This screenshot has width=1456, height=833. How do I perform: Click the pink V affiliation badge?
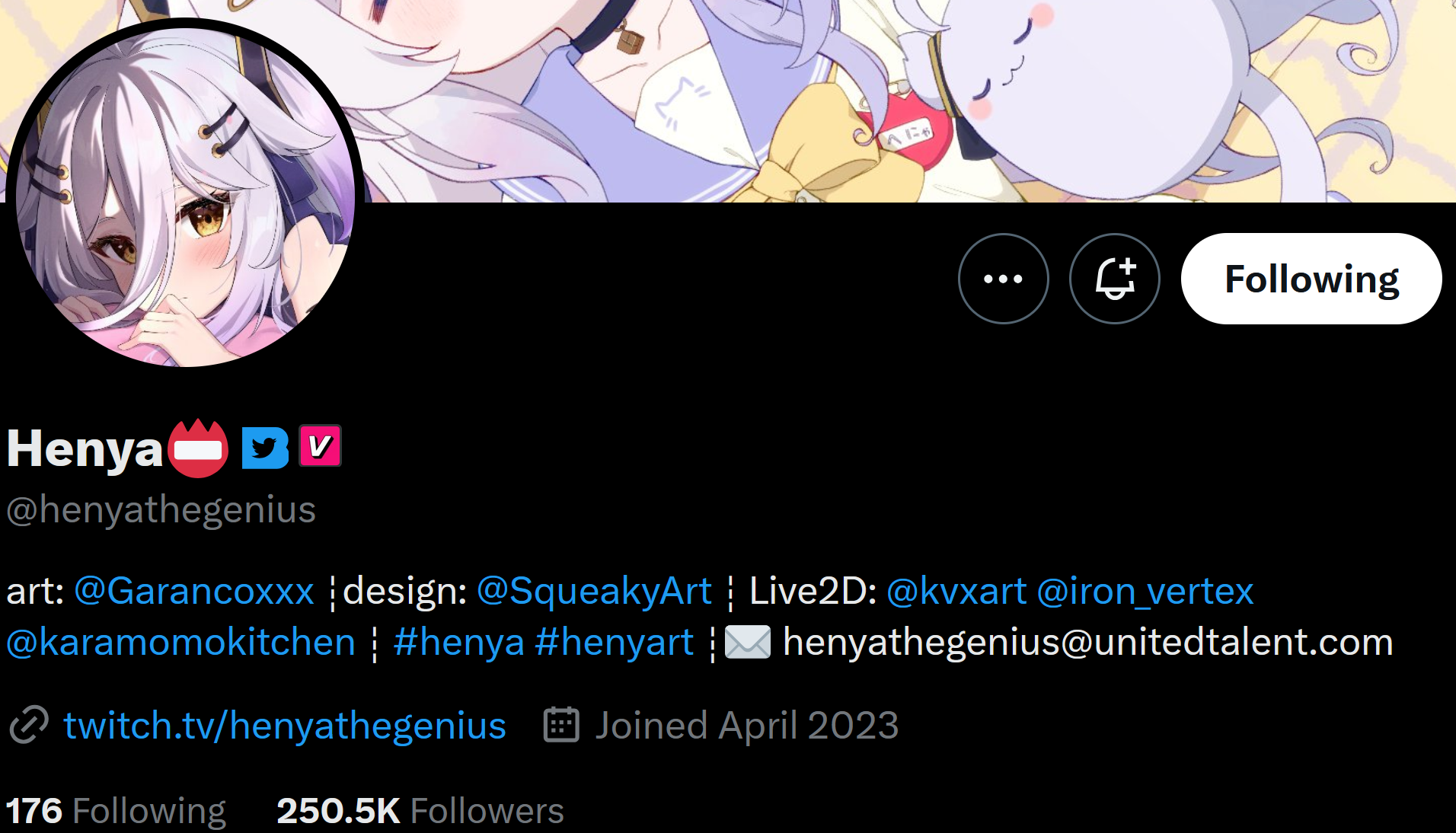click(x=320, y=445)
